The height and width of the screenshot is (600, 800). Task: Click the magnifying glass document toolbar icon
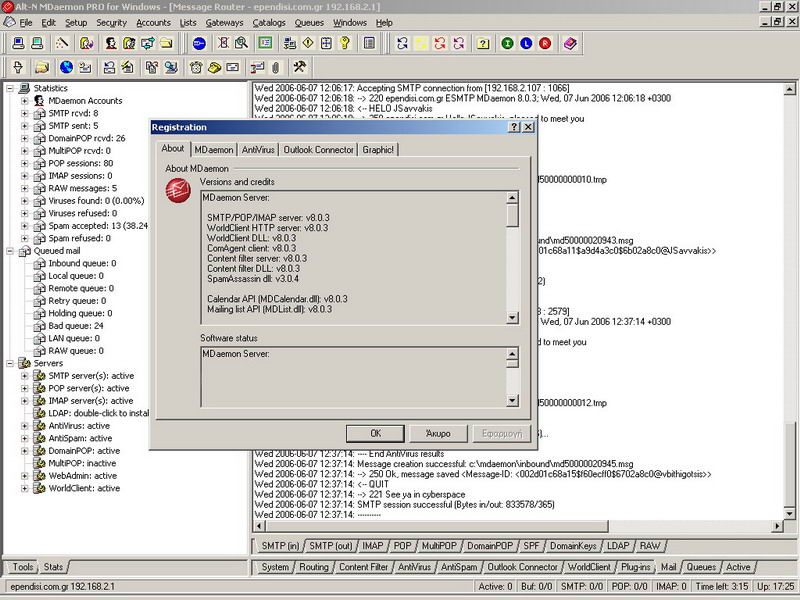tap(241, 43)
